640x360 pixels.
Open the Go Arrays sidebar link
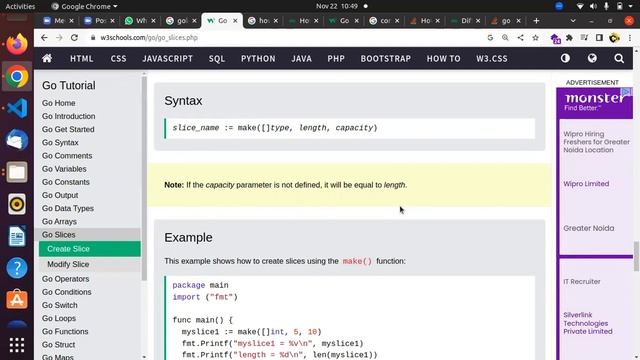pos(59,221)
